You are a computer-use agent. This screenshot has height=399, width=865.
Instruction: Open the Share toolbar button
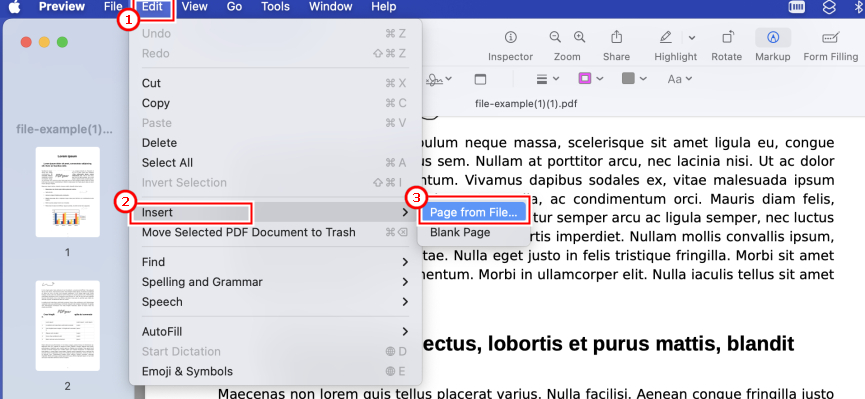(x=616, y=46)
